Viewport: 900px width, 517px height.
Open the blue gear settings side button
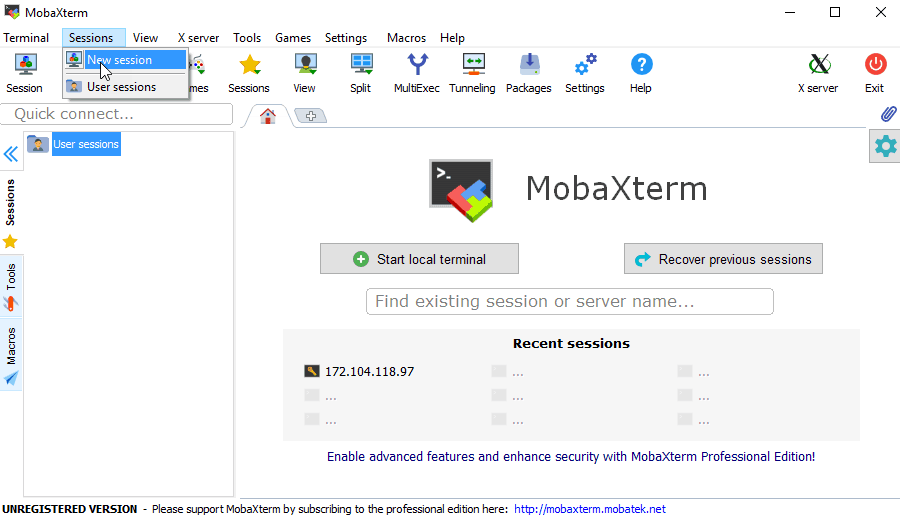pyautogui.click(x=885, y=146)
